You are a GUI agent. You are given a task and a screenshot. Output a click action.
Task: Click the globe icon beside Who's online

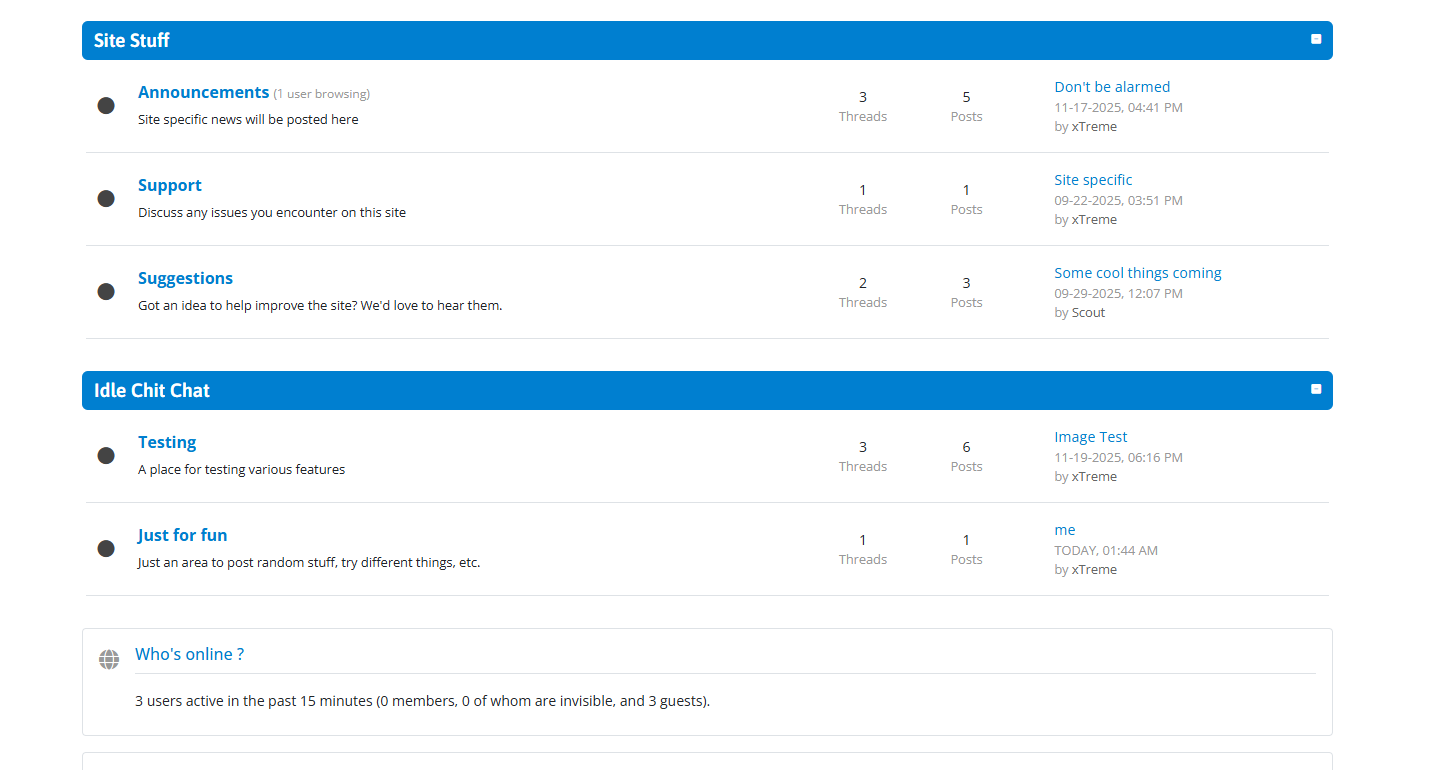(109, 660)
